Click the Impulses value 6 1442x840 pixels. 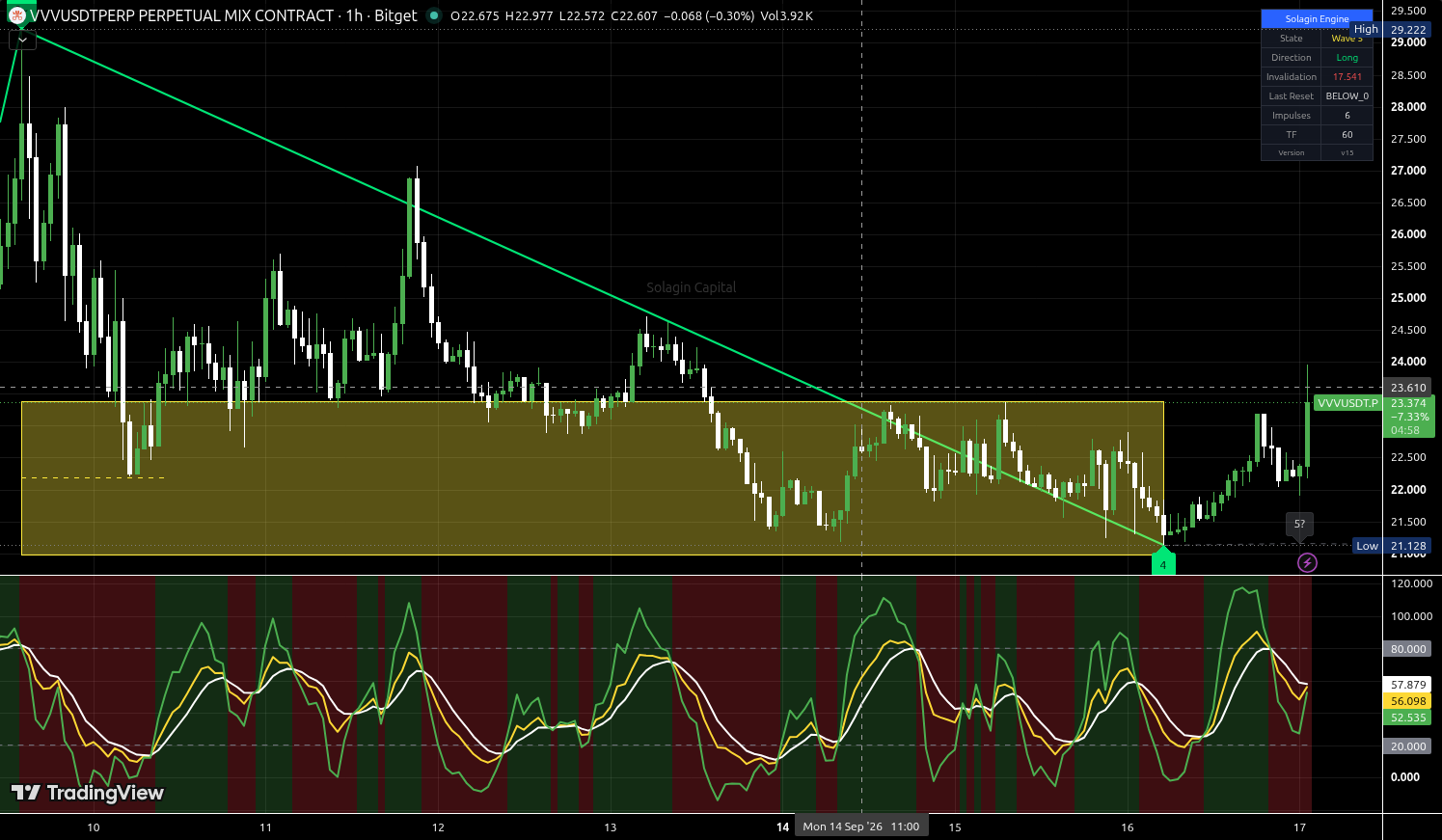click(x=1347, y=116)
